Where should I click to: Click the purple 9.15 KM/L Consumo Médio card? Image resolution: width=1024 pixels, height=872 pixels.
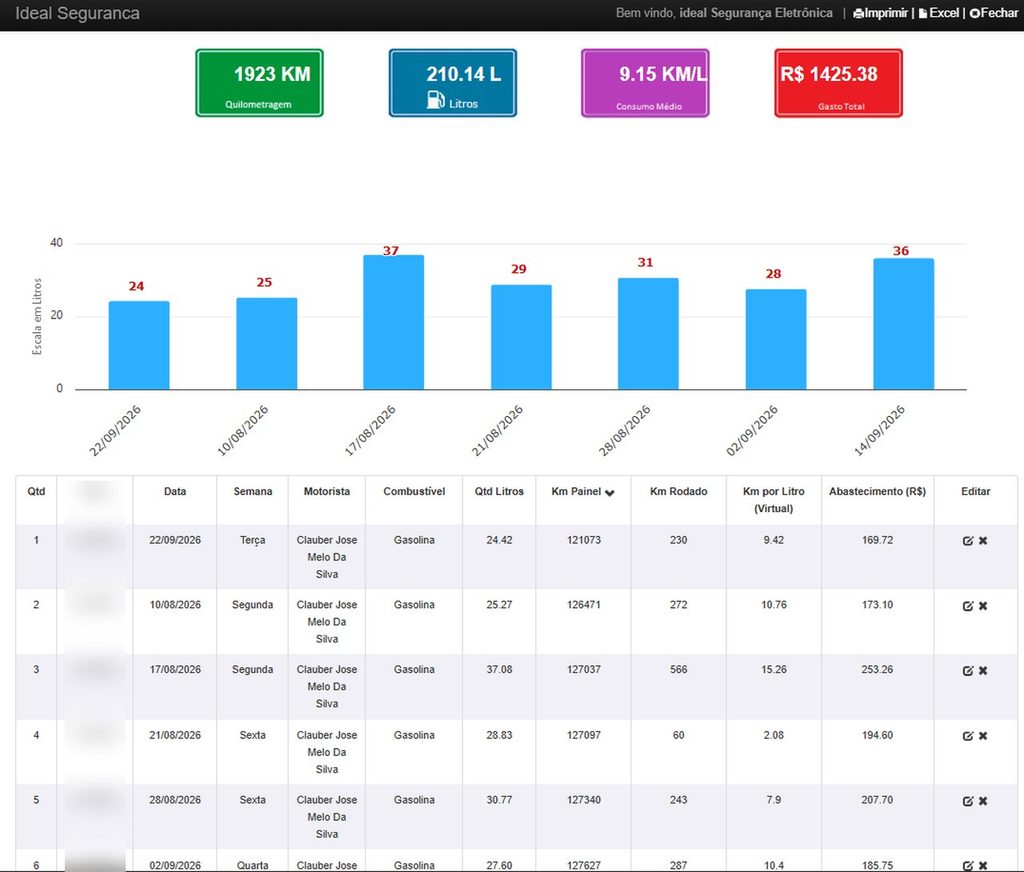tap(645, 83)
